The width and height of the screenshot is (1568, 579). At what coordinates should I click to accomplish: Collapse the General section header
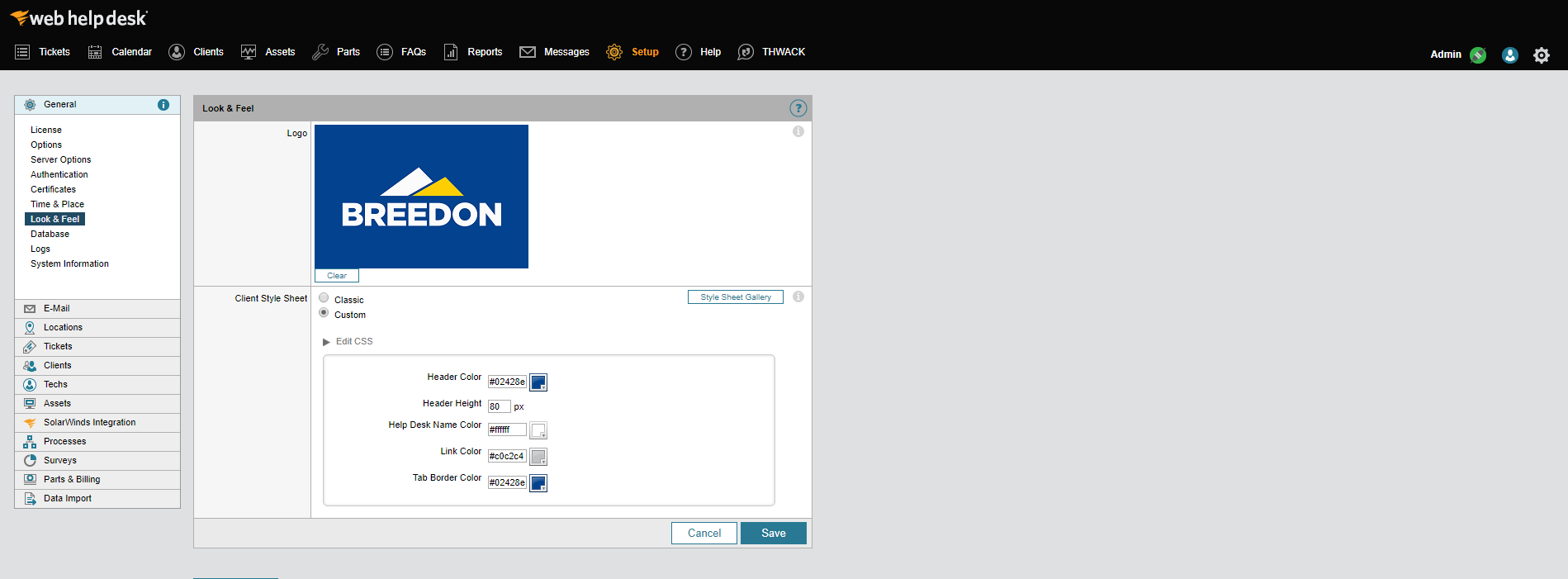pos(97,105)
